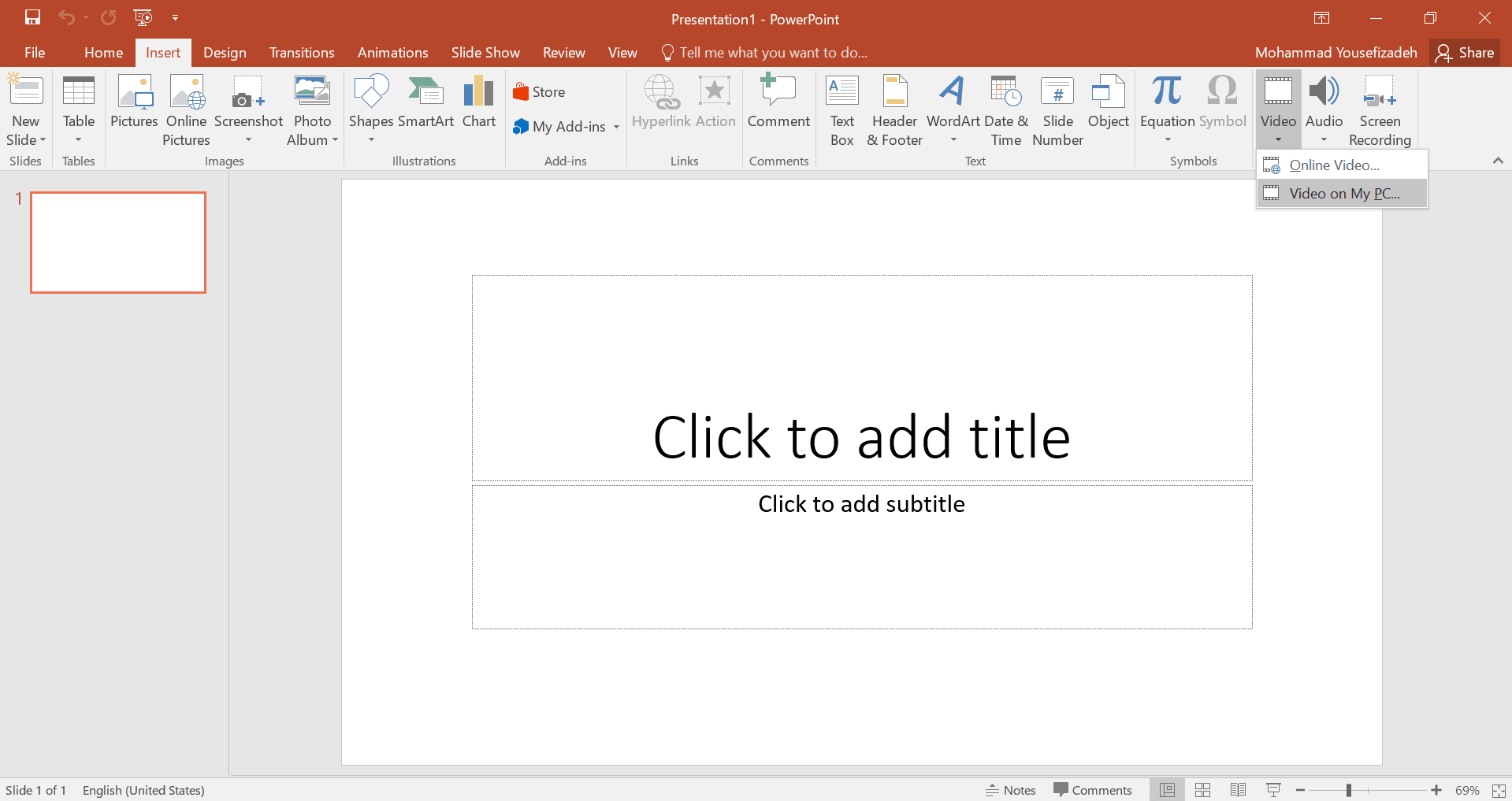This screenshot has height=801, width=1512.
Task: Open the Store add-ins button
Action: (x=540, y=92)
